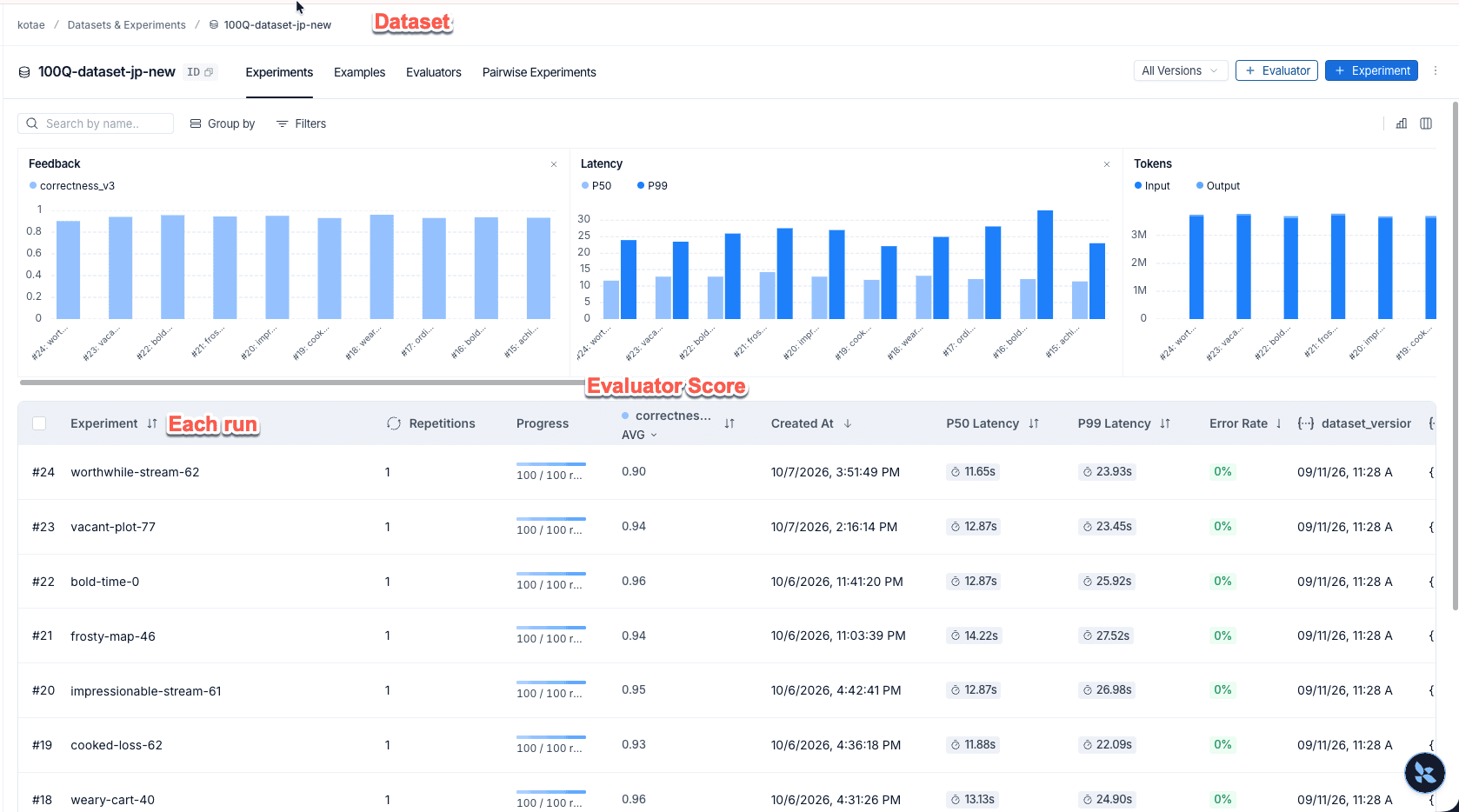Open the Group by menu
Screen dimensions: 1459x812
click(x=223, y=123)
